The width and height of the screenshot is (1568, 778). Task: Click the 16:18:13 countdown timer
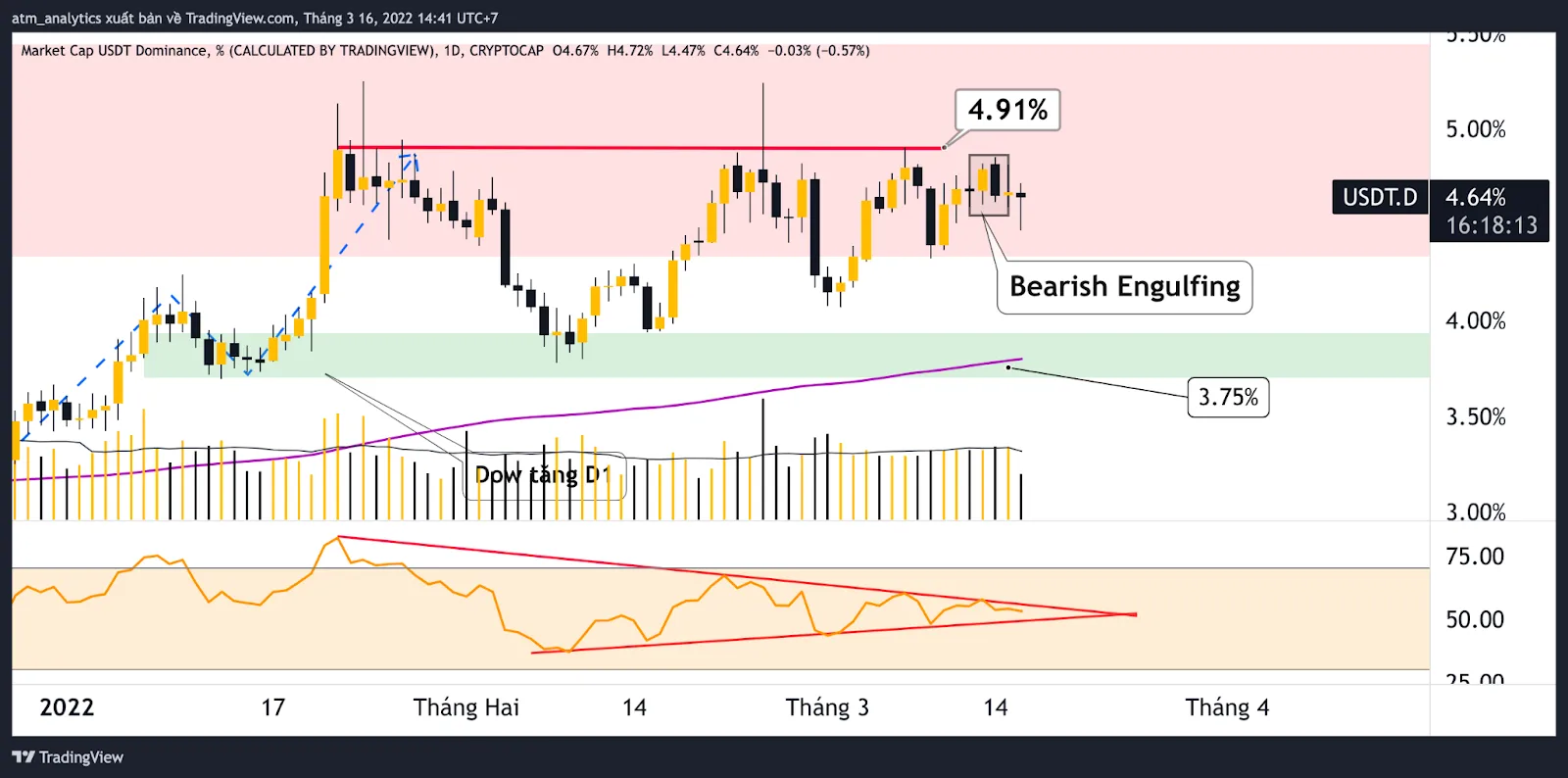click(1491, 226)
